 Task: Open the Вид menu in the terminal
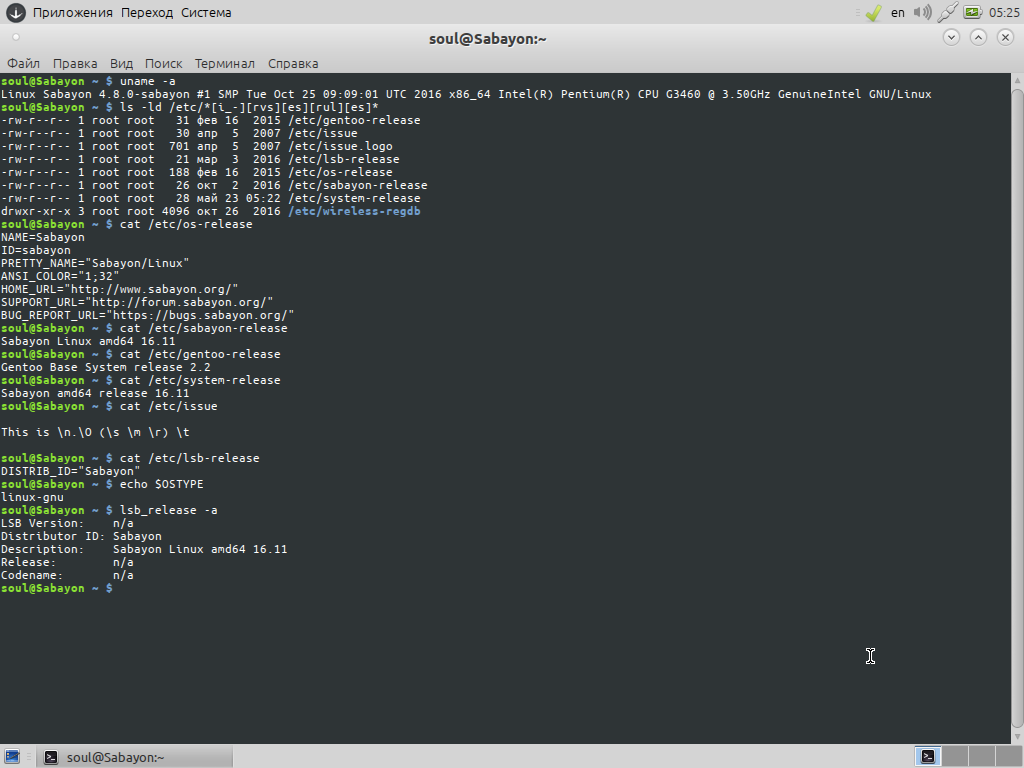pos(121,63)
